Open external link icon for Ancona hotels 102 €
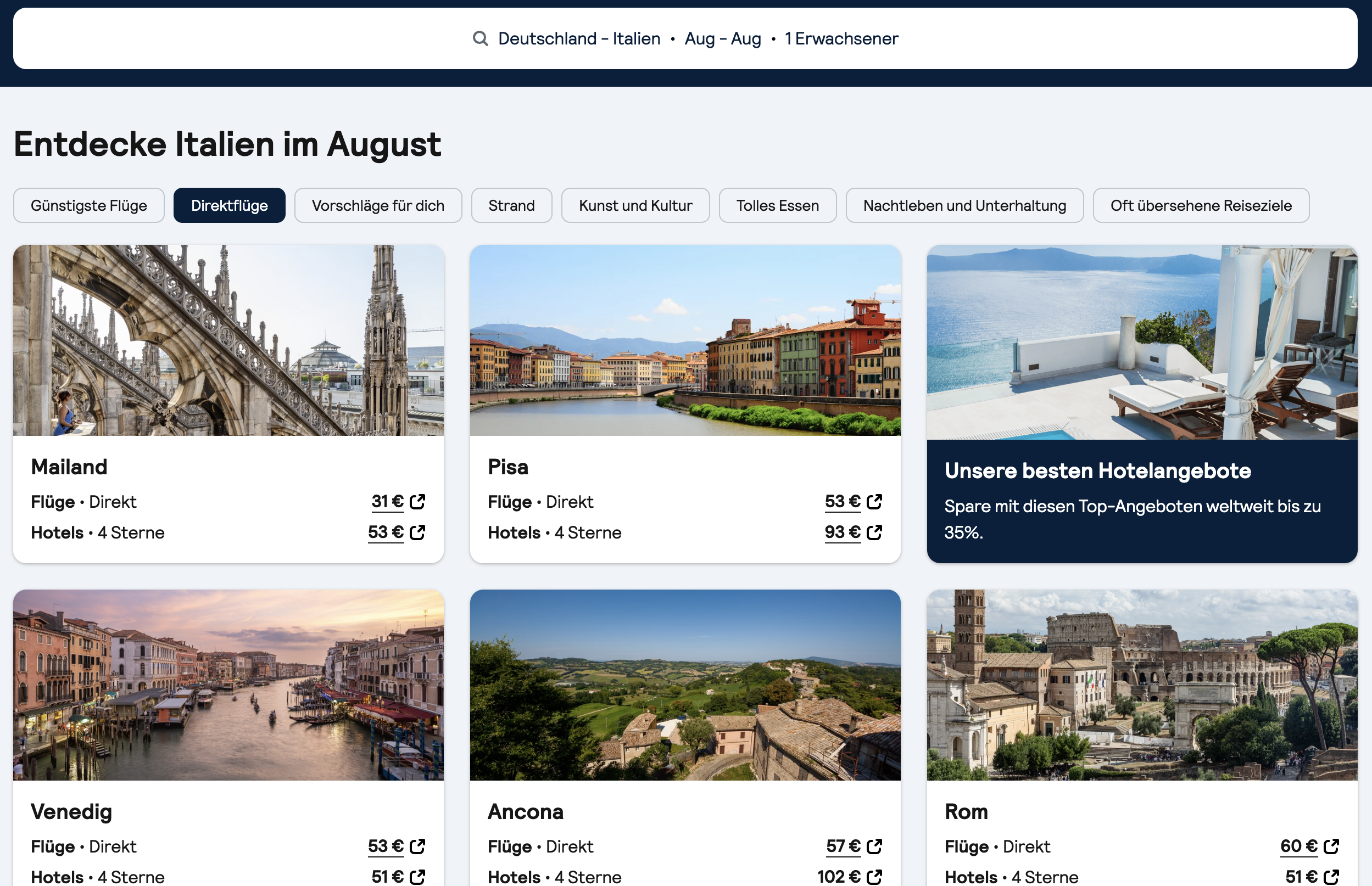Screen dimensions: 1372x886 [874, 877]
